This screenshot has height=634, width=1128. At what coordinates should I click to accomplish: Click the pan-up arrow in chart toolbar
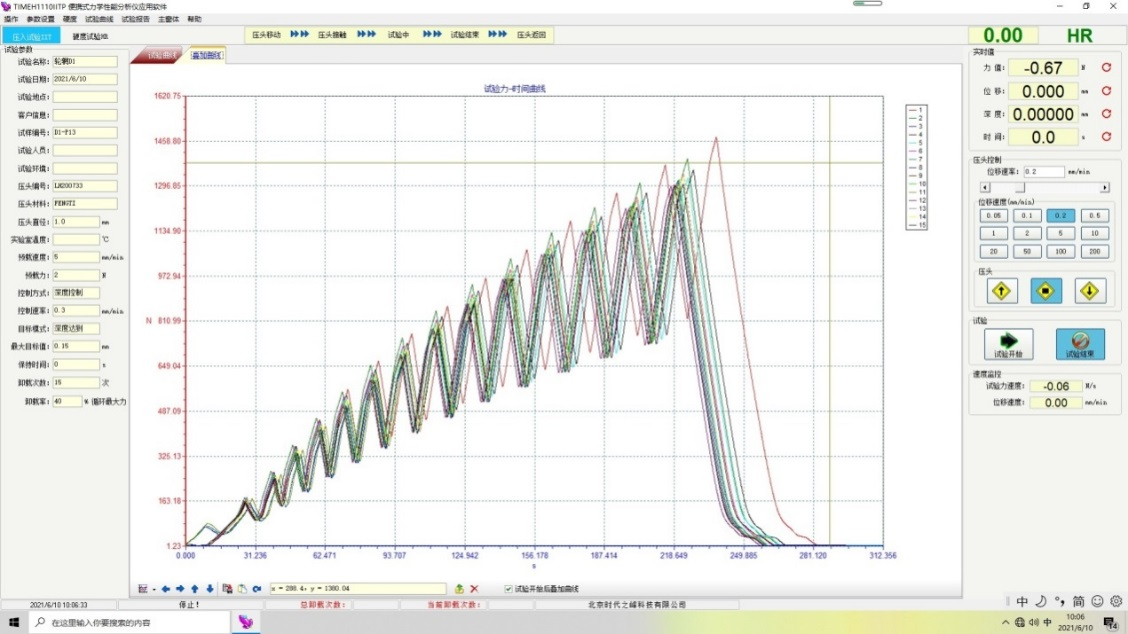(x=195, y=589)
